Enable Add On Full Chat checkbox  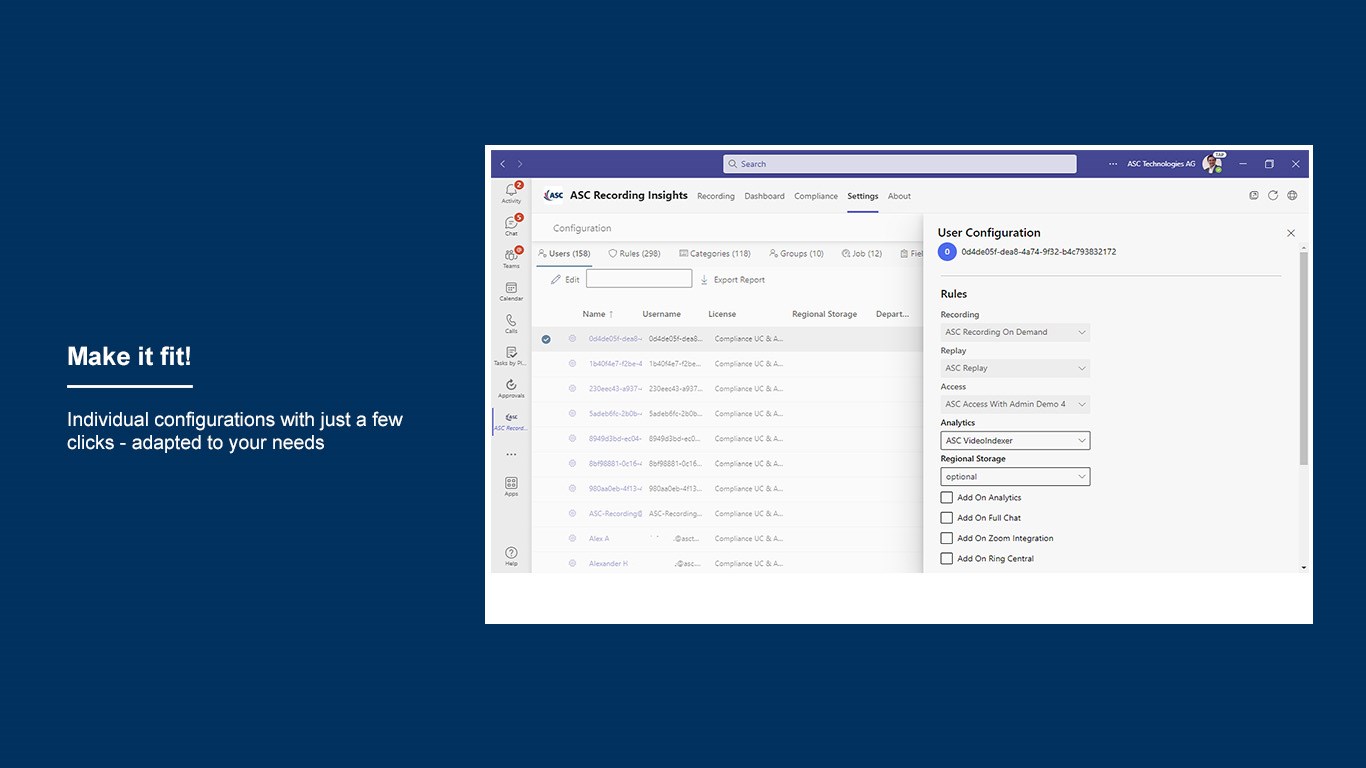pos(946,518)
